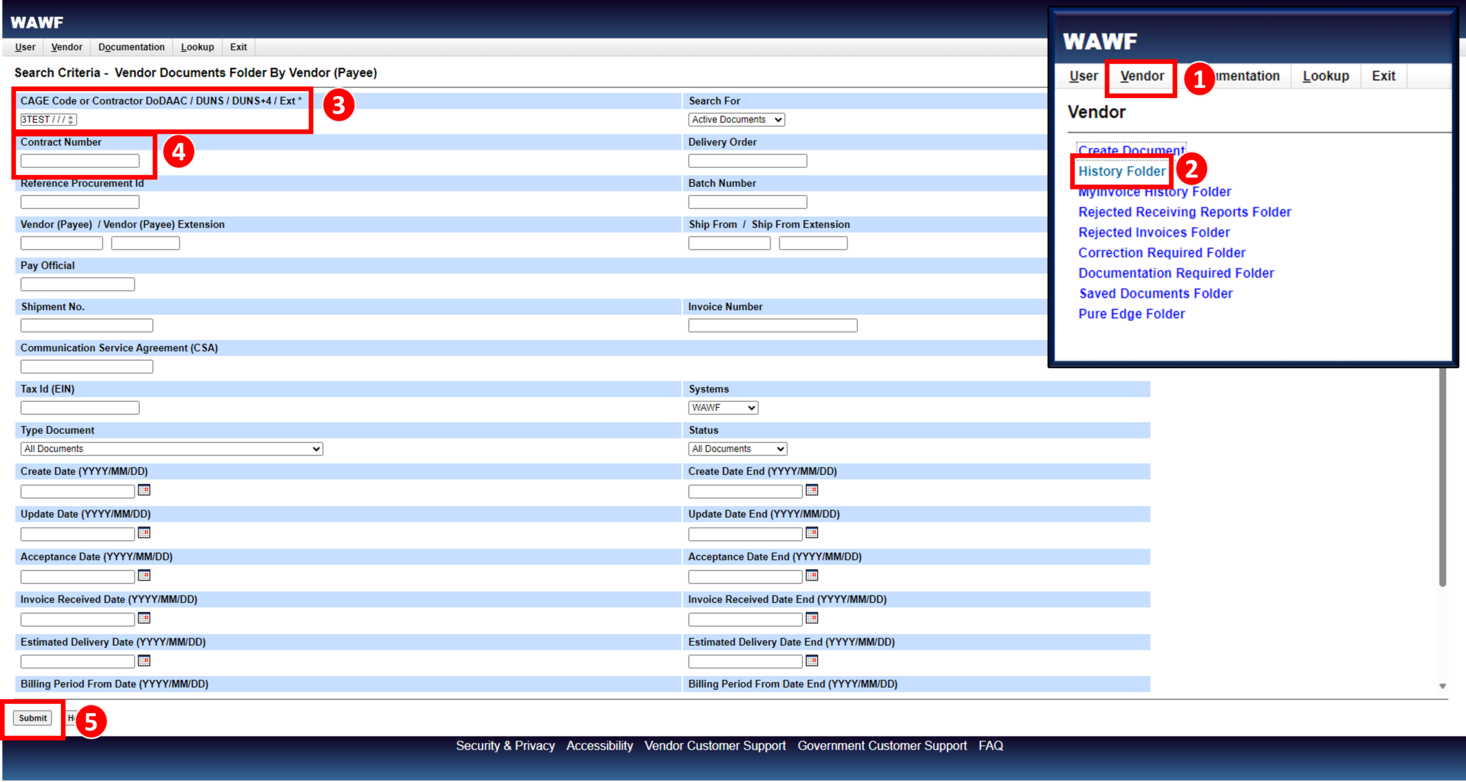Image resolution: width=1466 pixels, height=782 pixels.
Task: Open calendar picker for Update Date End
Action: [x=812, y=533]
